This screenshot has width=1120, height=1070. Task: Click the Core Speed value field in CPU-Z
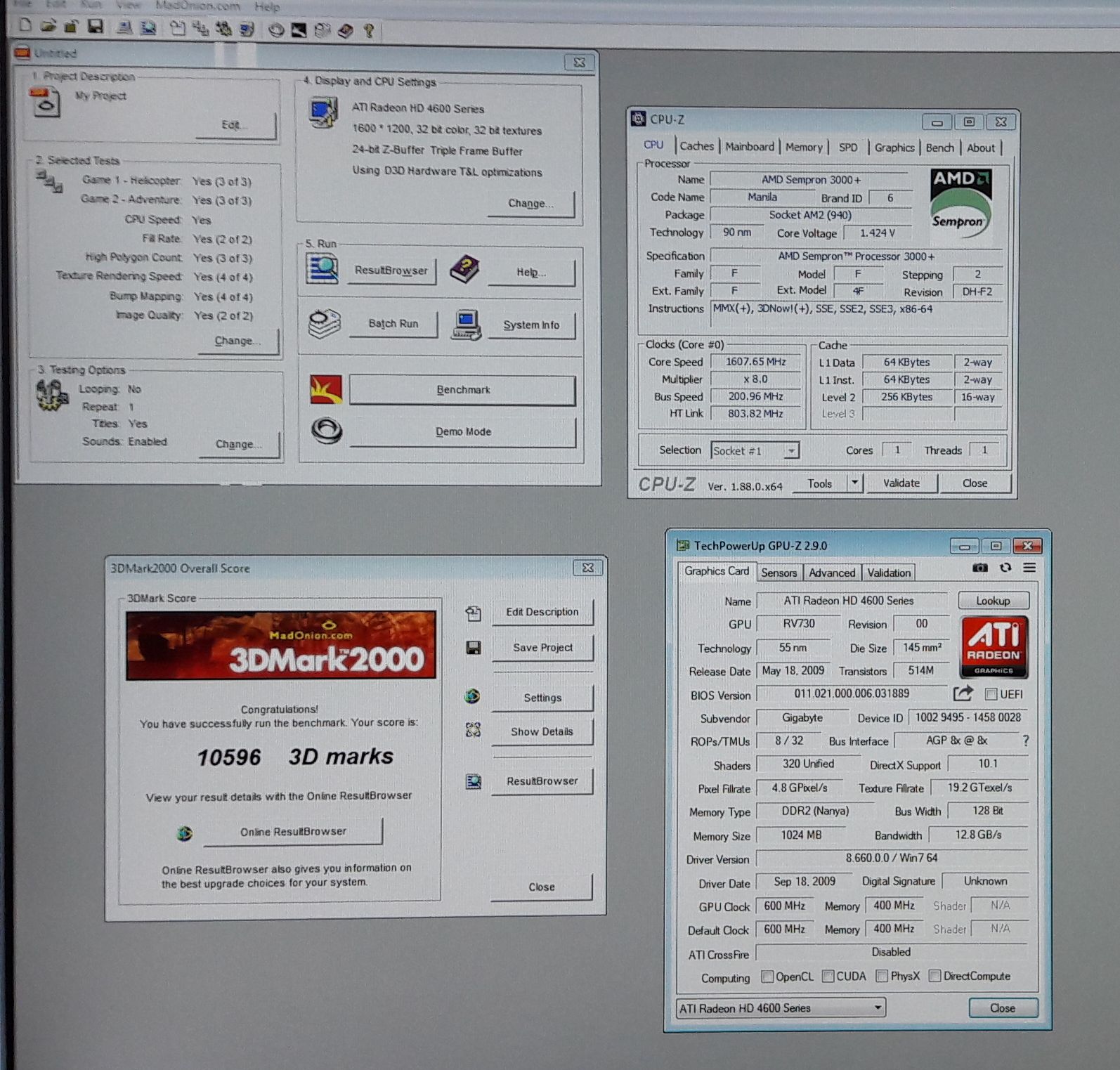(x=755, y=362)
